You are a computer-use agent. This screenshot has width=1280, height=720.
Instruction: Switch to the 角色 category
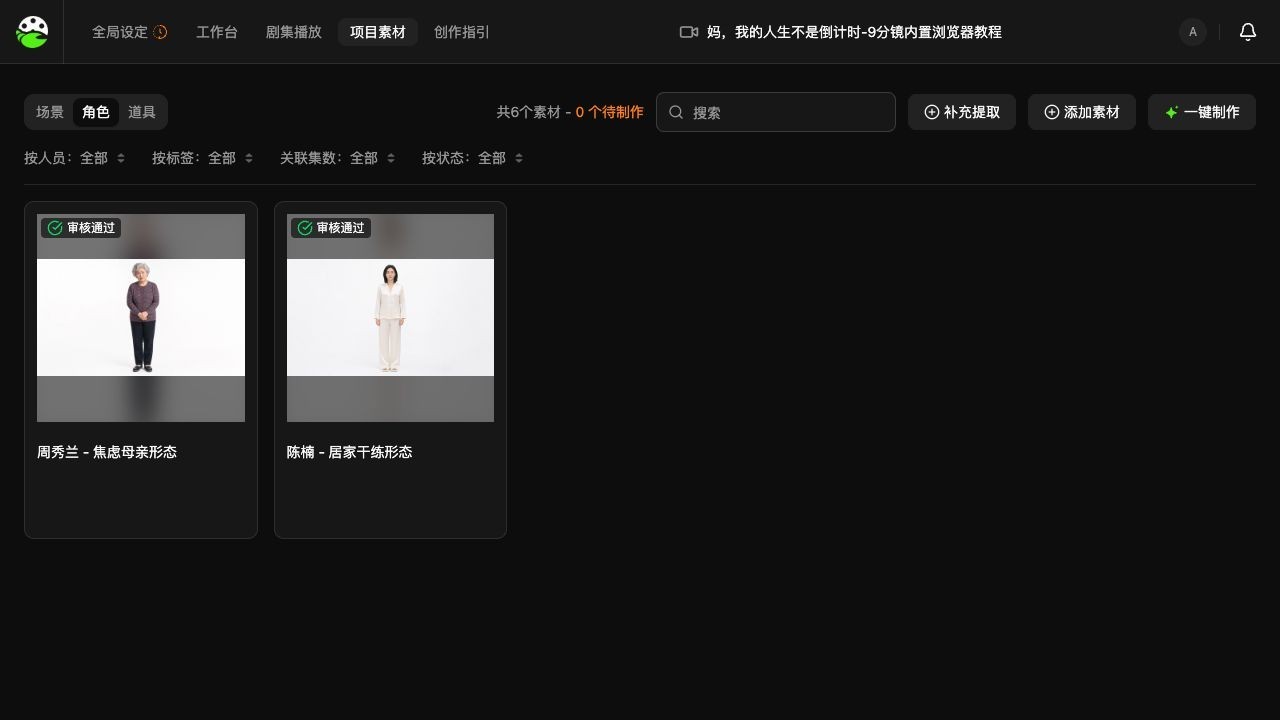click(96, 112)
